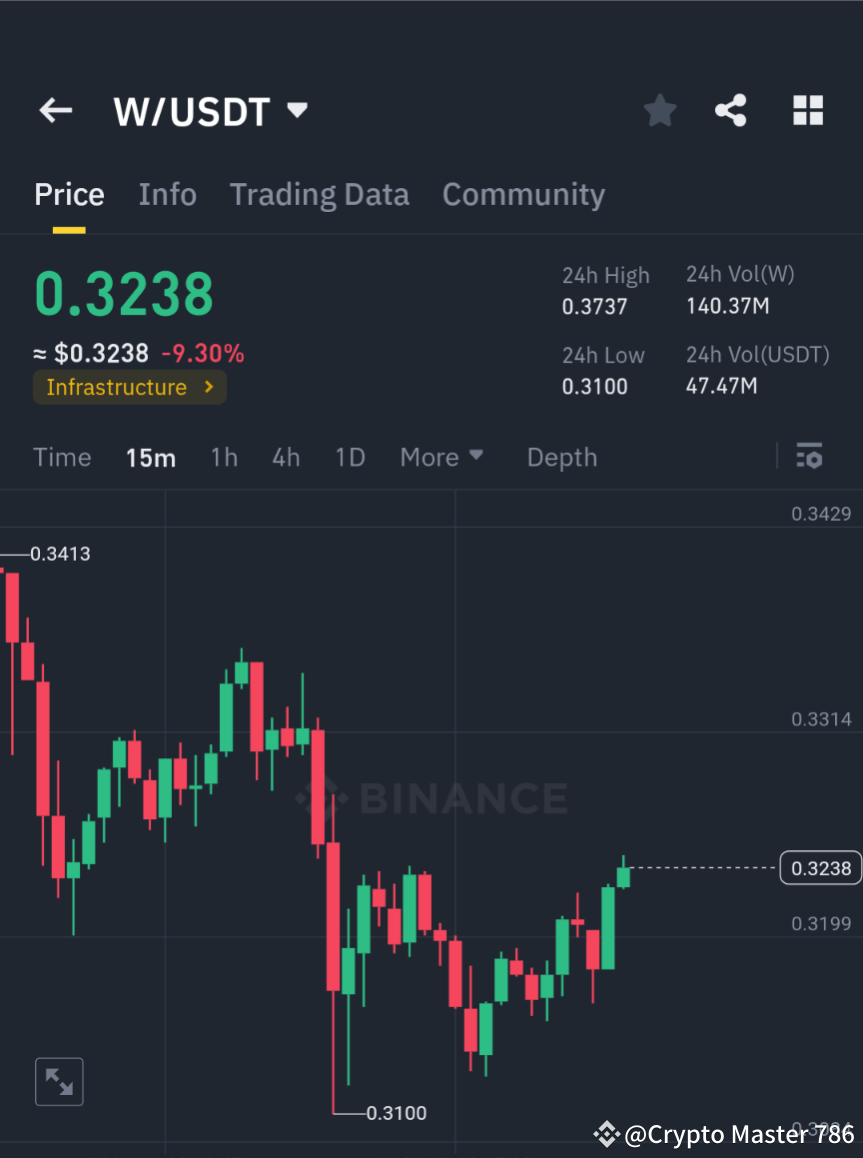Enable the 1D candle timeframe
863x1158 pixels.
tap(350, 456)
